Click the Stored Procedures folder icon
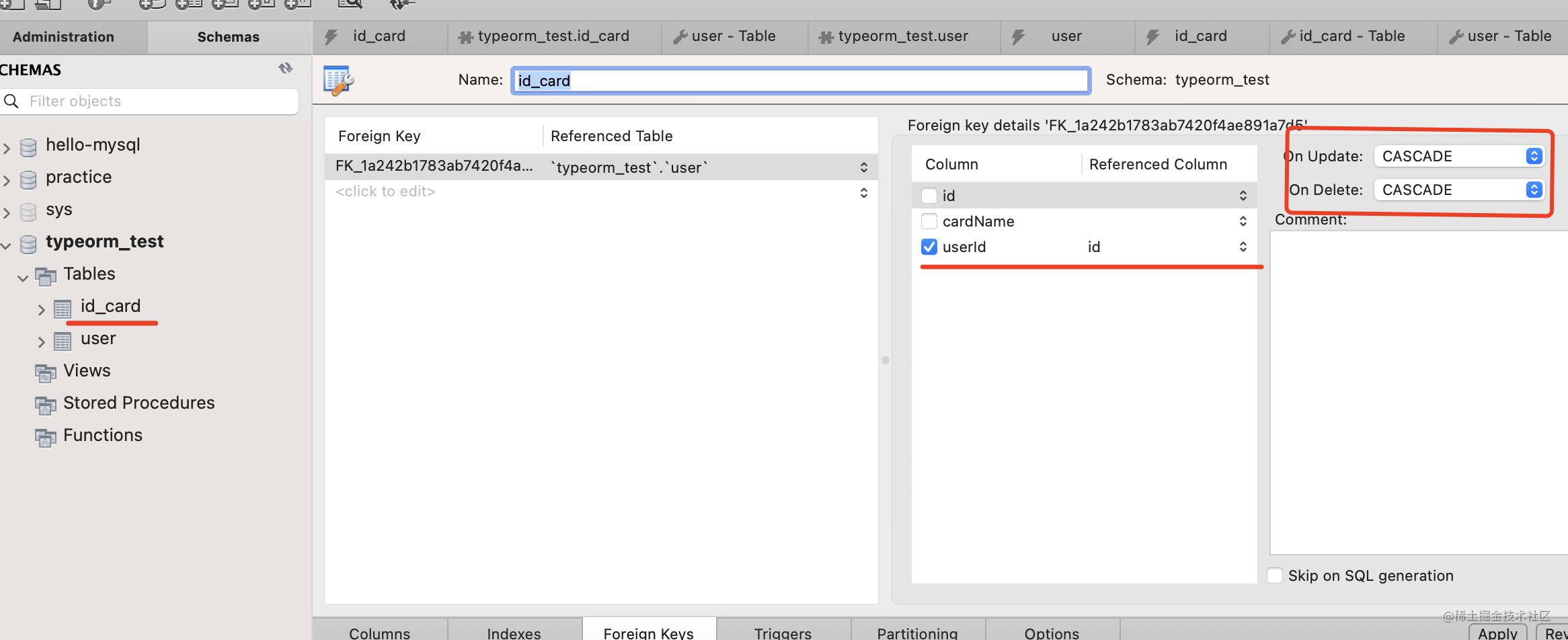Screen dimensions: 1568x640 tap(46, 405)
